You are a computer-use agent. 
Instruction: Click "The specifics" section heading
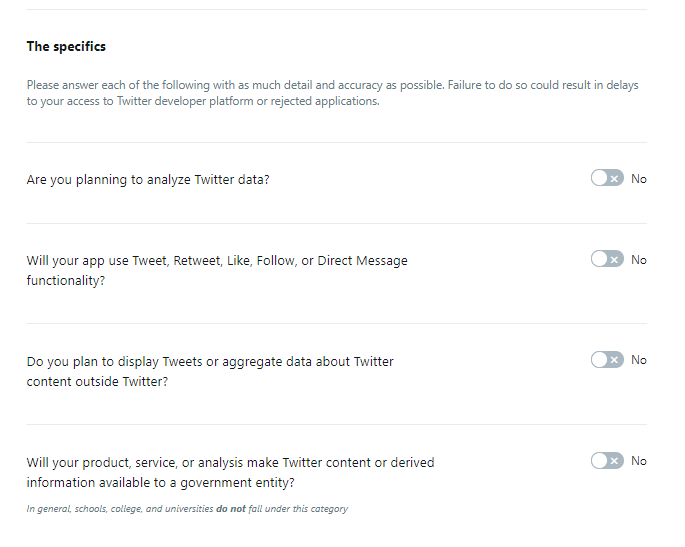pos(66,47)
